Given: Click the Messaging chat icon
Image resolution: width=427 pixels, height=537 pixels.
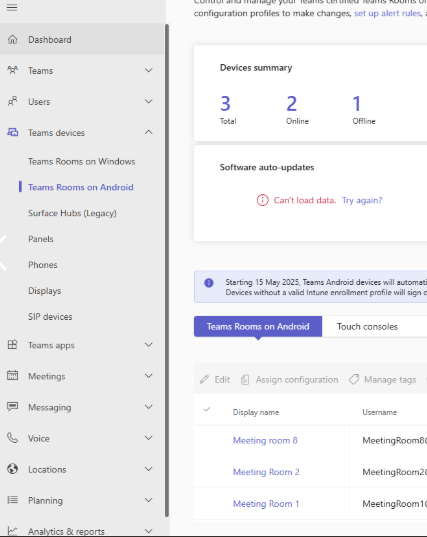Looking at the screenshot, I should 13,407.
